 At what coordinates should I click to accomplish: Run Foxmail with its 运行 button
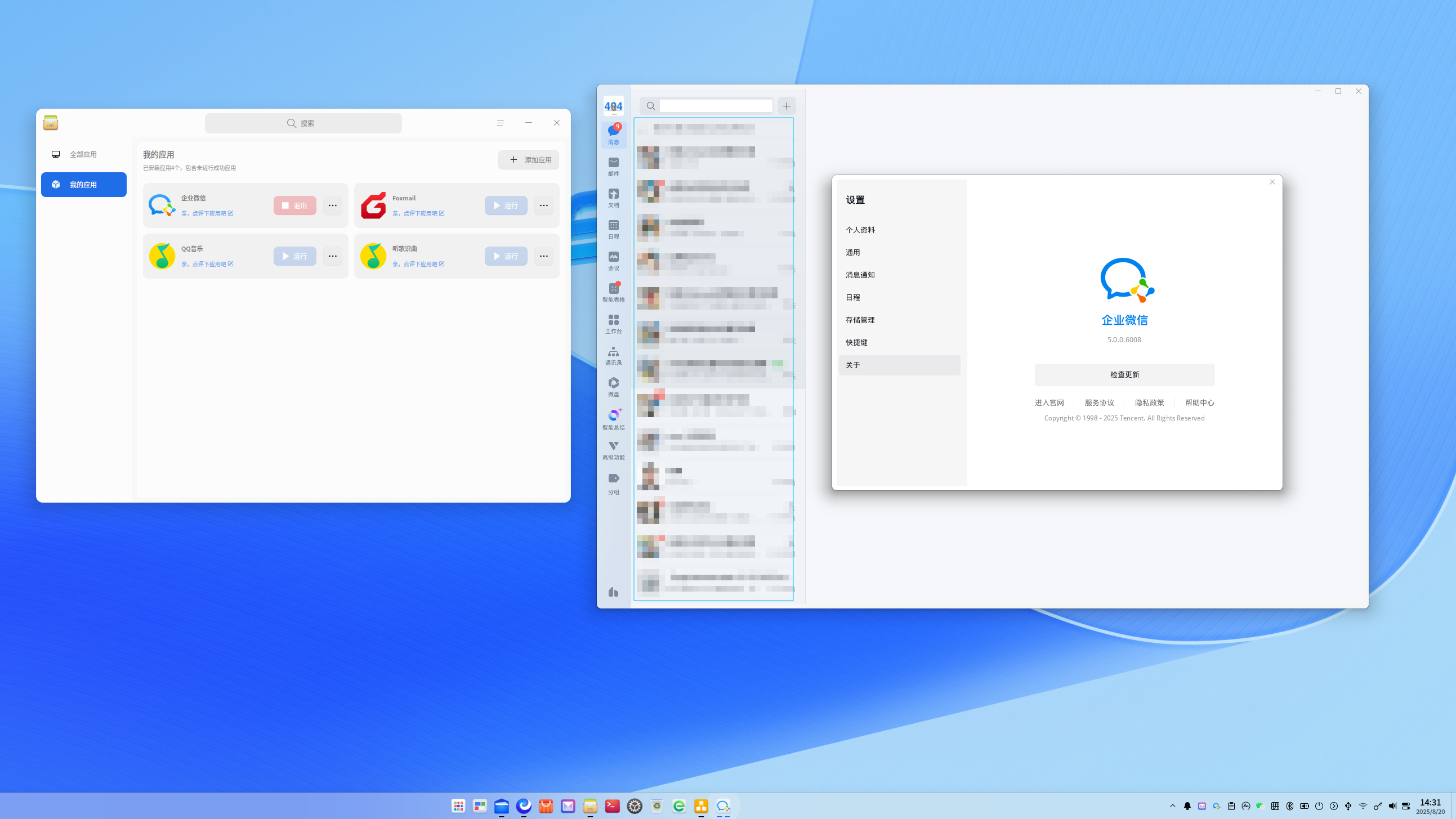506,206
